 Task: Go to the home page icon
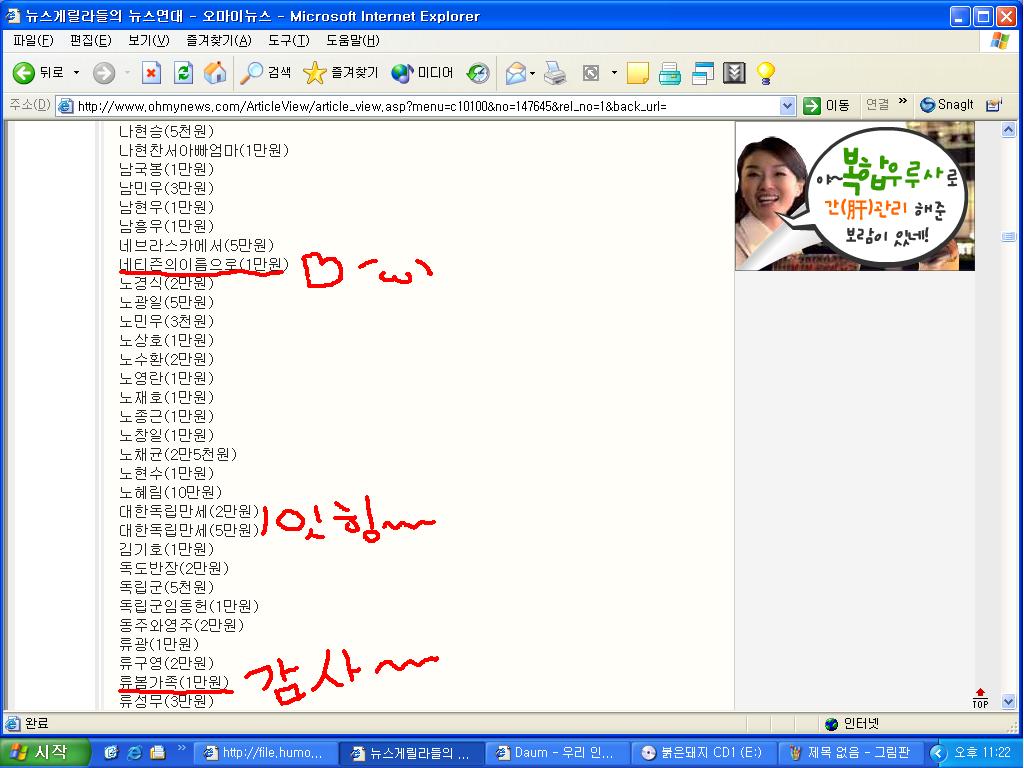click(215, 72)
